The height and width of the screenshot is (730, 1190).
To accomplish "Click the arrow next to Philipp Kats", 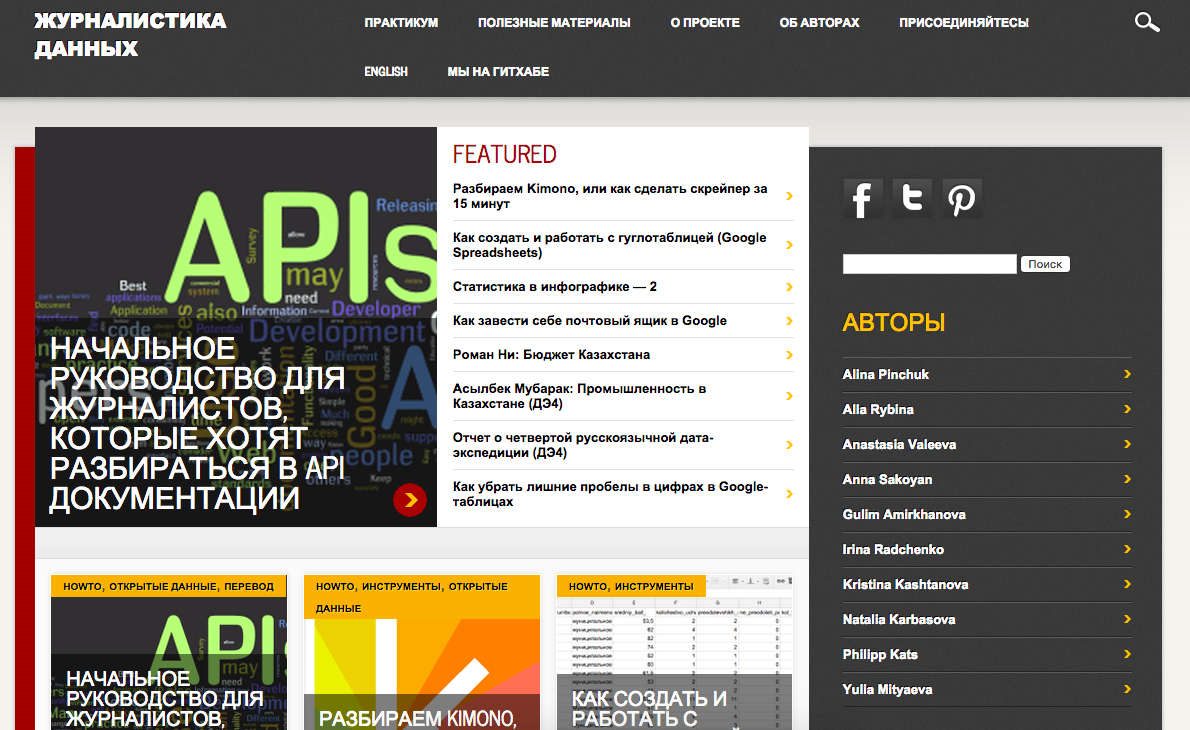I will tap(1127, 654).
